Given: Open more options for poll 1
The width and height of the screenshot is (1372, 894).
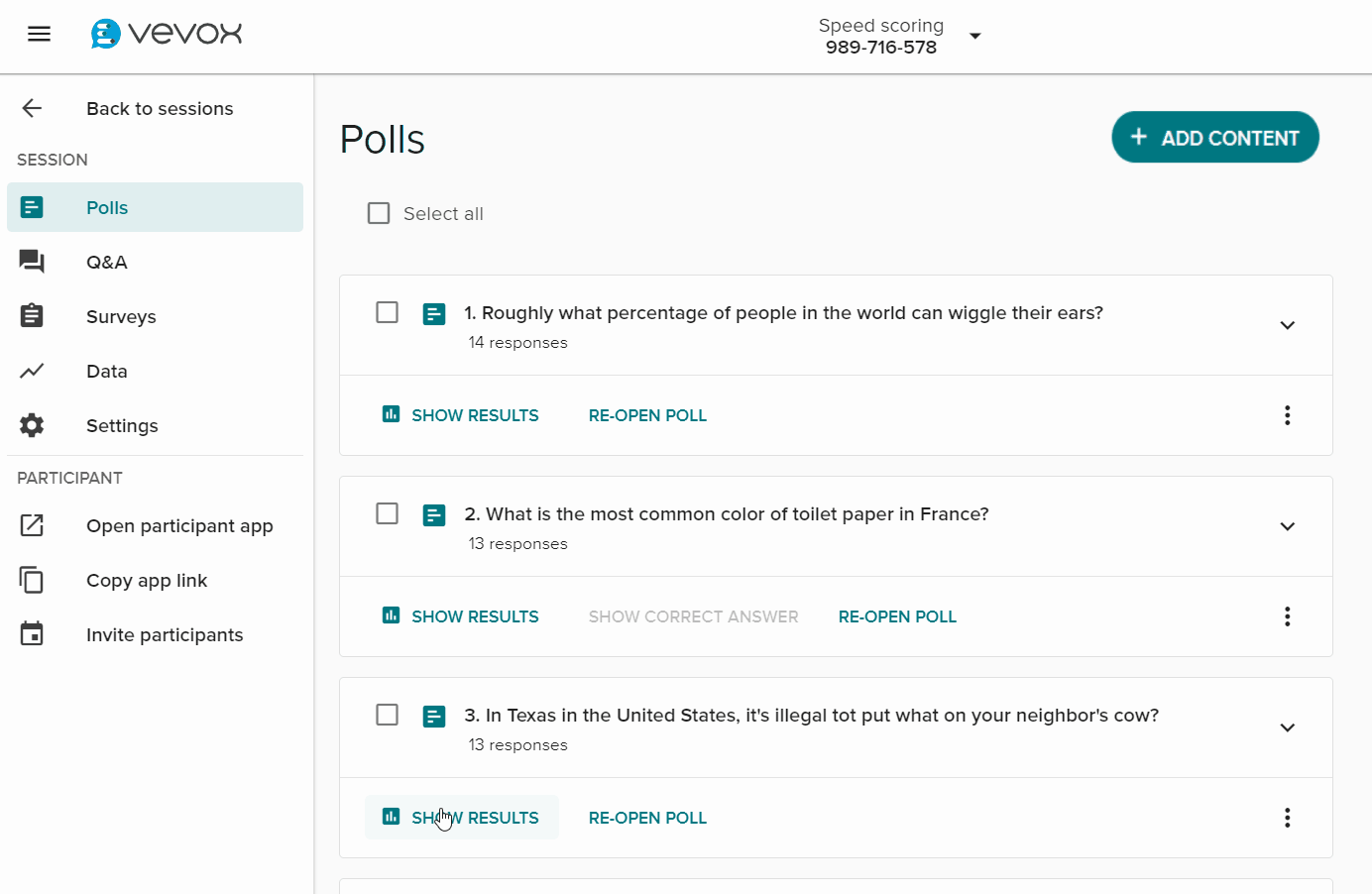Looking at the screenshot, I should tap(1288, 415).
